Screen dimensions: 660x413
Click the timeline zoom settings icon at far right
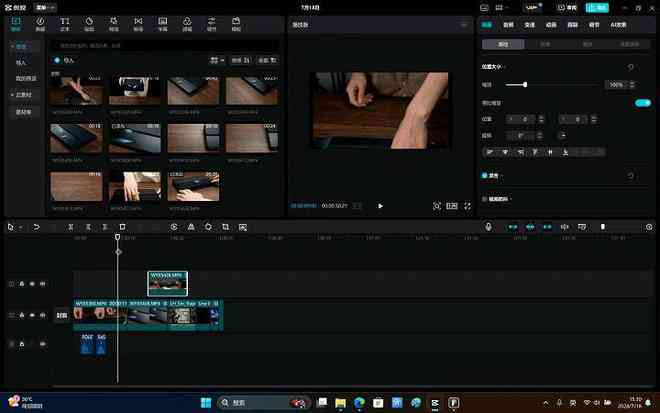pos(649,227)
